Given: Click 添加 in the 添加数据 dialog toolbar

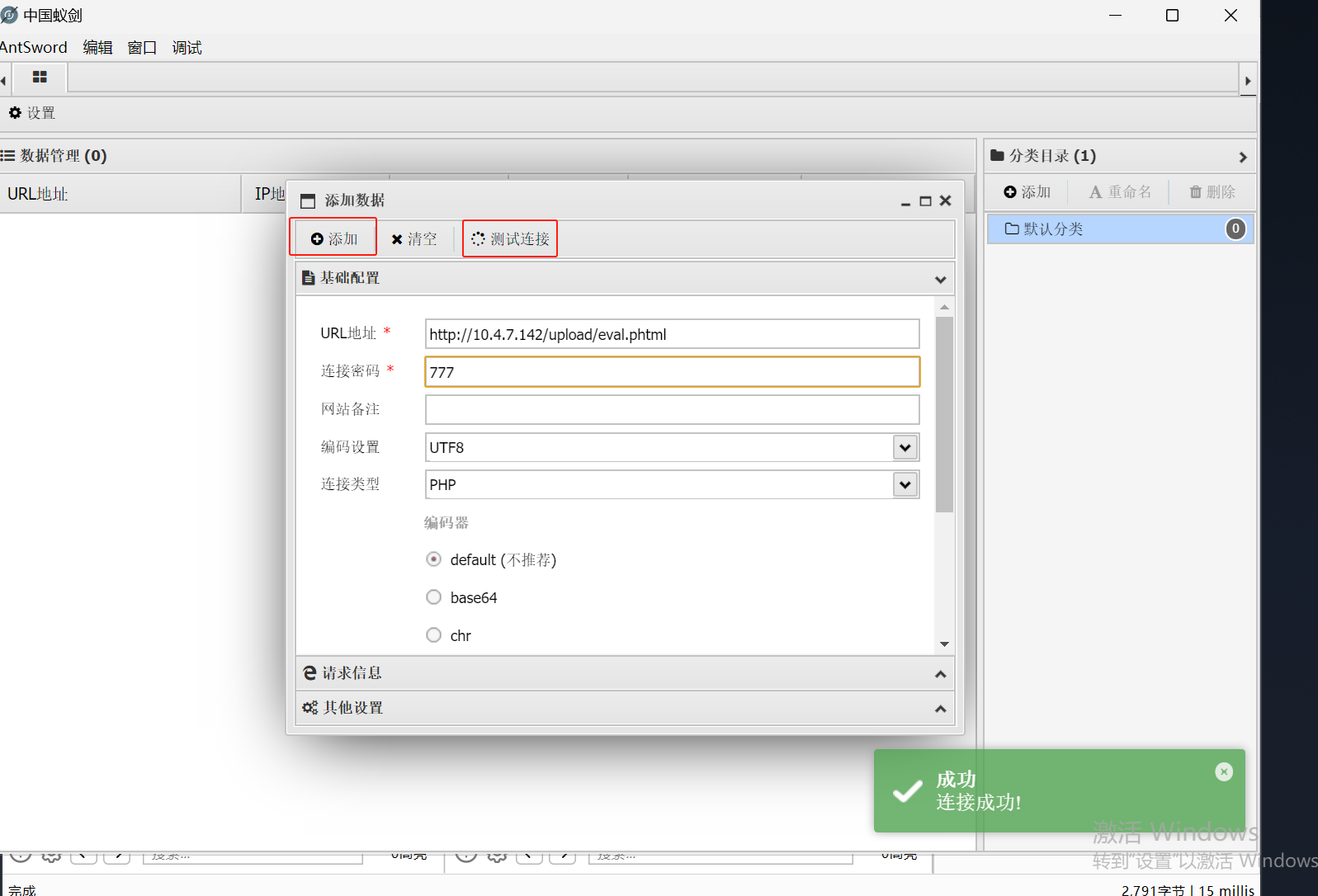Looking at the screenshot, I should (333, 238).
